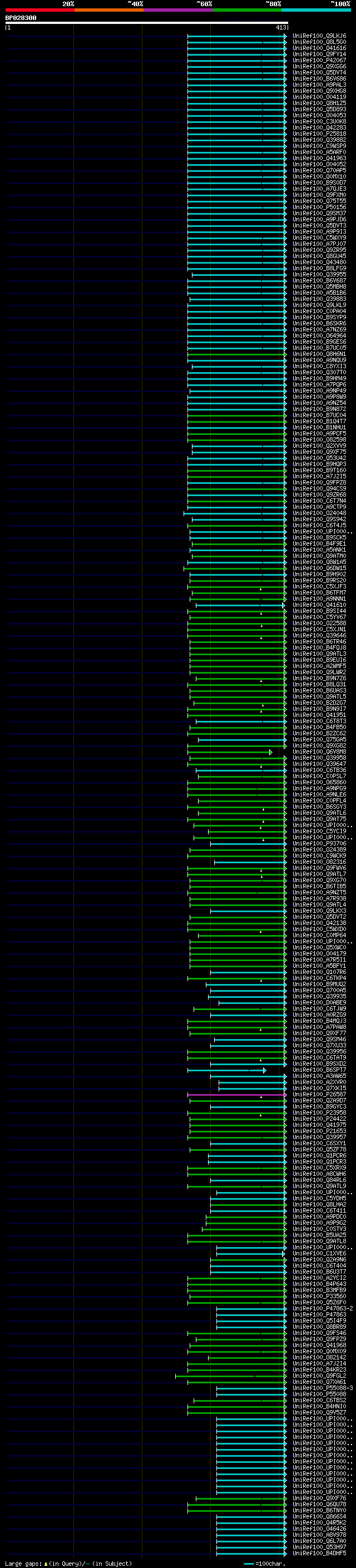Click the purple alignment bar of UniRef100_P26587
Image resolution: width=356 pixels, height=1568 pixels.
(236, 1095)
